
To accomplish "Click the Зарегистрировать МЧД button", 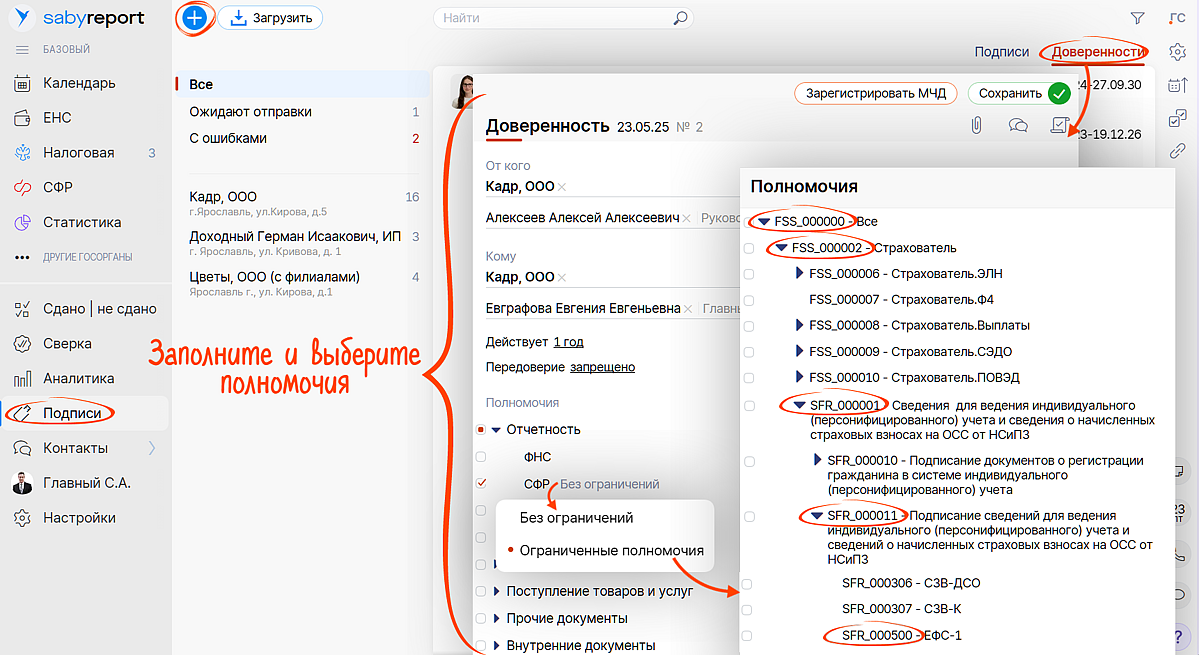I will pyautogui.click(x=877, y=93).
